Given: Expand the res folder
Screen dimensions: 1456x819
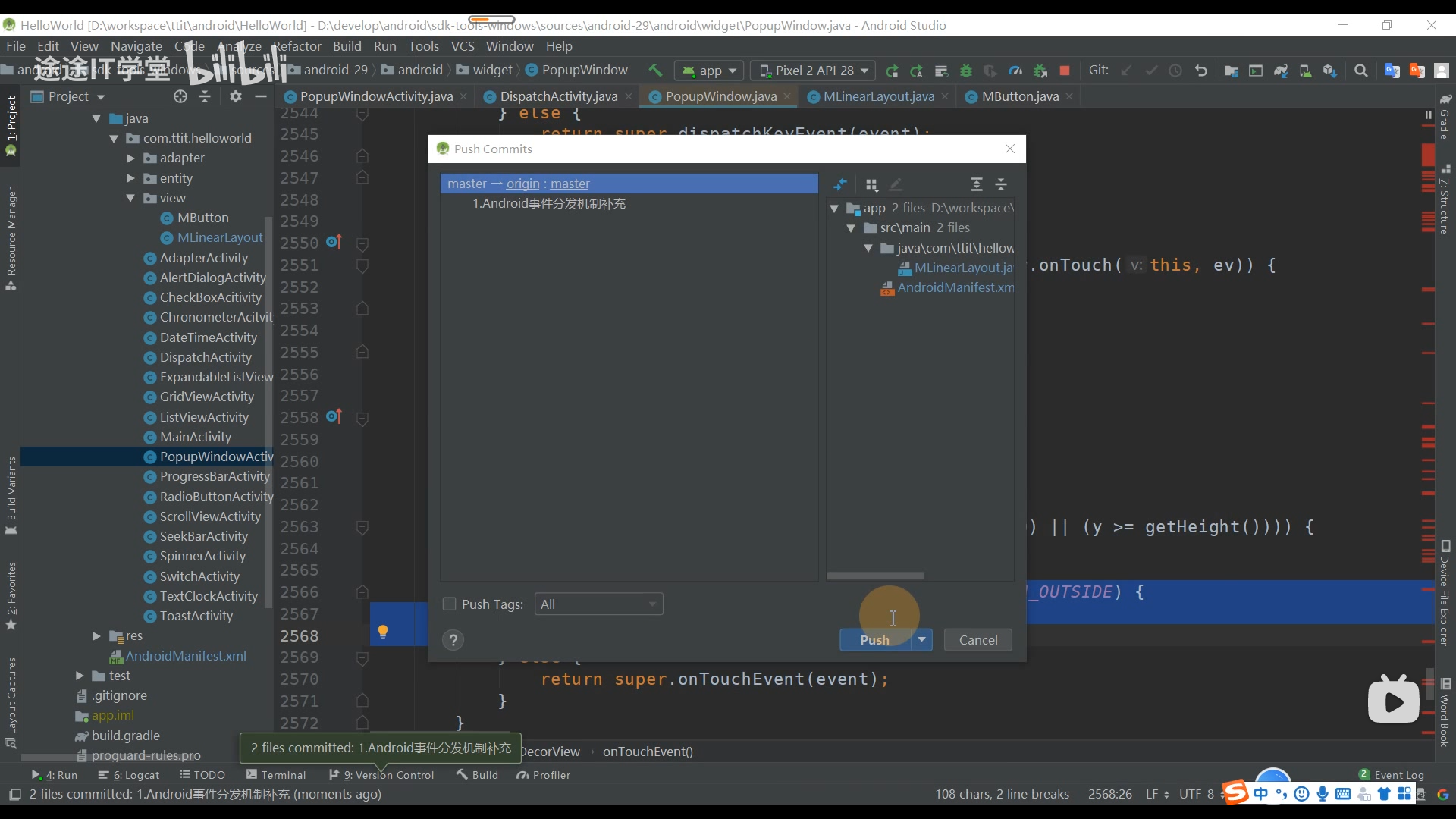Looking at the screenshot, I should click(x=96, y=635).
